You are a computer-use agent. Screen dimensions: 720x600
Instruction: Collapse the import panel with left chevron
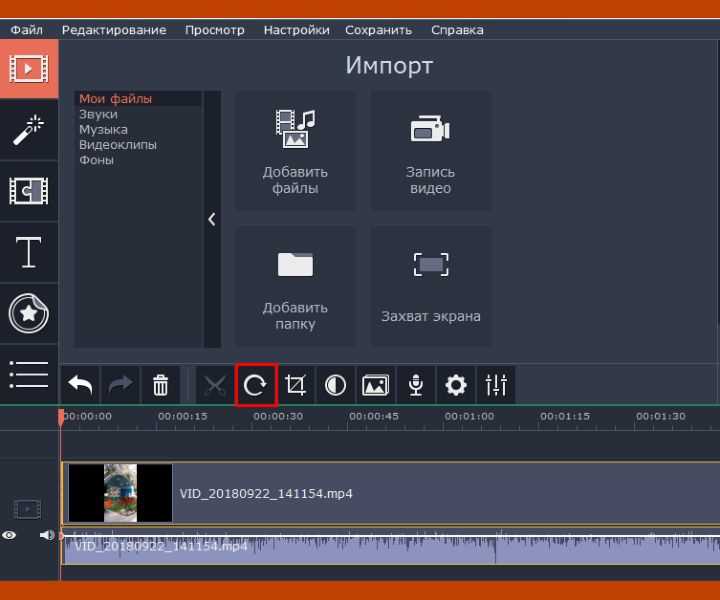tap(212, 220)
